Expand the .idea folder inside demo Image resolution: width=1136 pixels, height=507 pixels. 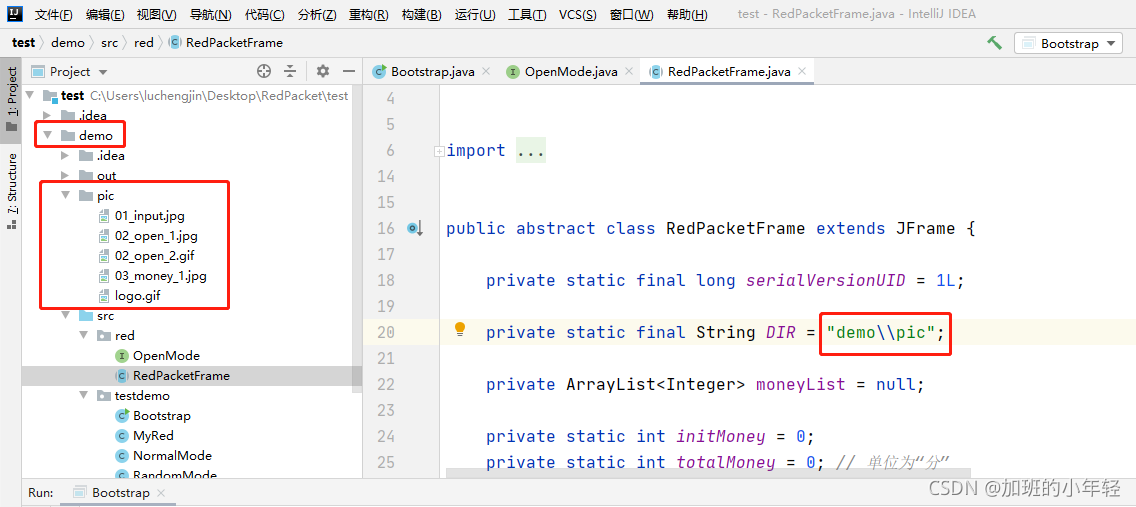(x=65, y=156)
